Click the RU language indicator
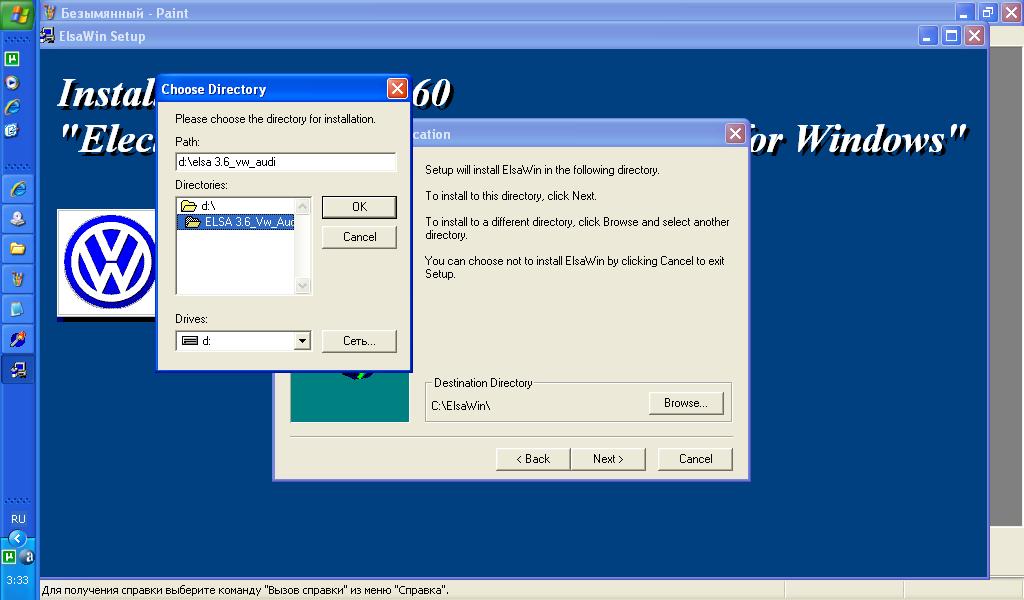1024x600 pixels. point(18,519)
